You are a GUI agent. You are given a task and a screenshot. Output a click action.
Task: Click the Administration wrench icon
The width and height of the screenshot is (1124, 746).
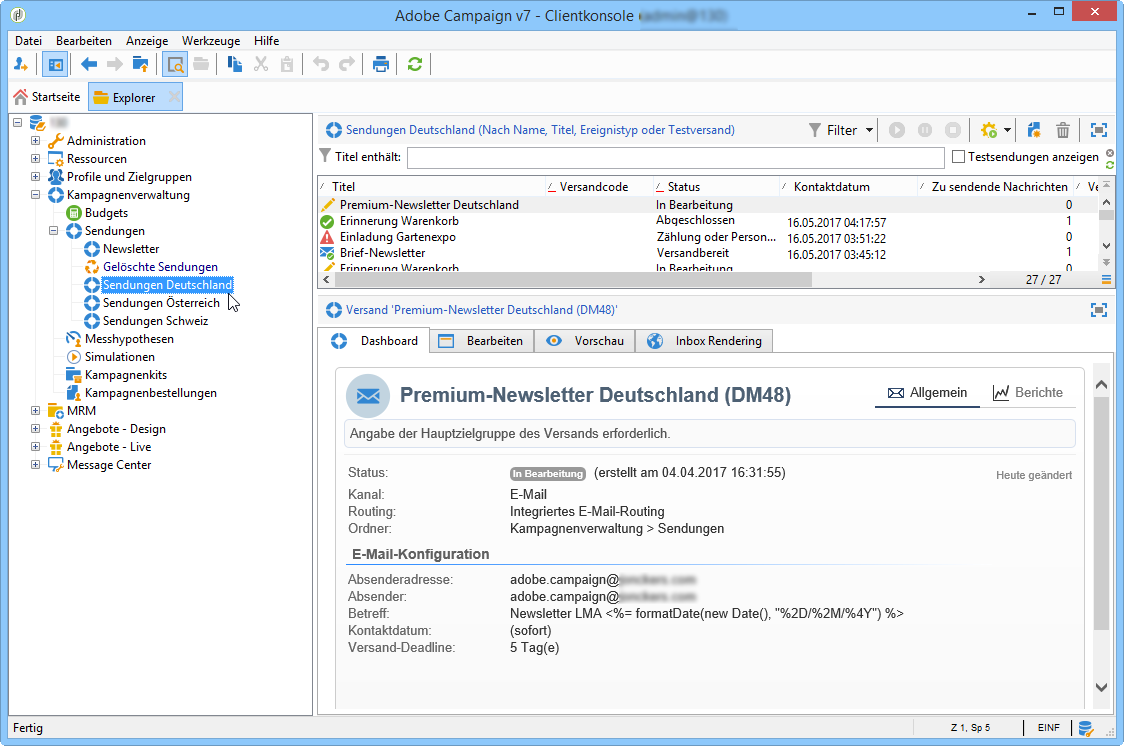(56, 140)
